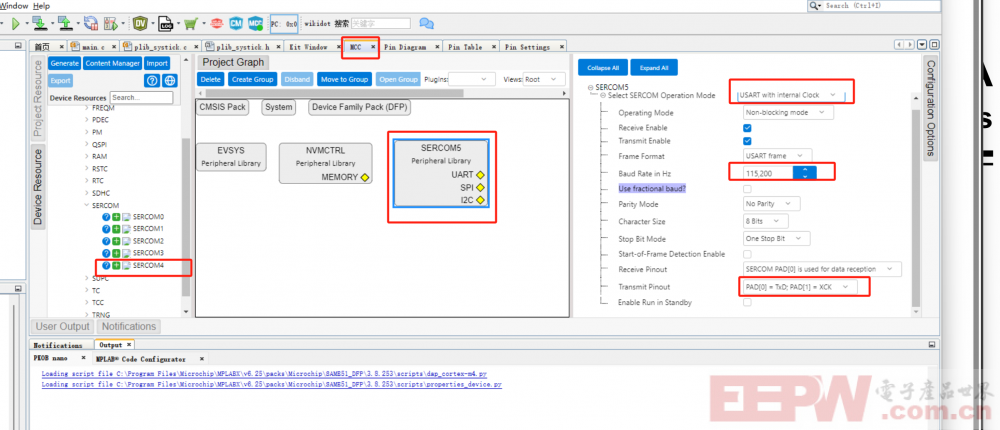
Task: Click MEMORY yellow diamond on NVMCTRL node
Action: [x=364, y=177]
